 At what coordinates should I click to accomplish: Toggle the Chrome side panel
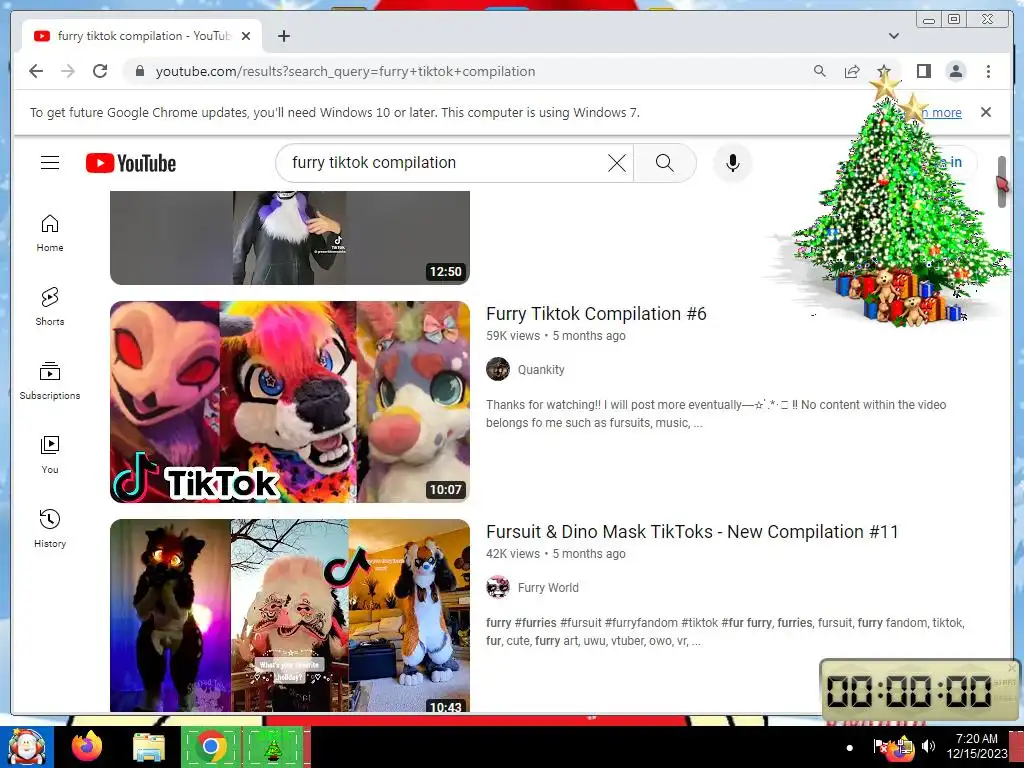point(923,71)
